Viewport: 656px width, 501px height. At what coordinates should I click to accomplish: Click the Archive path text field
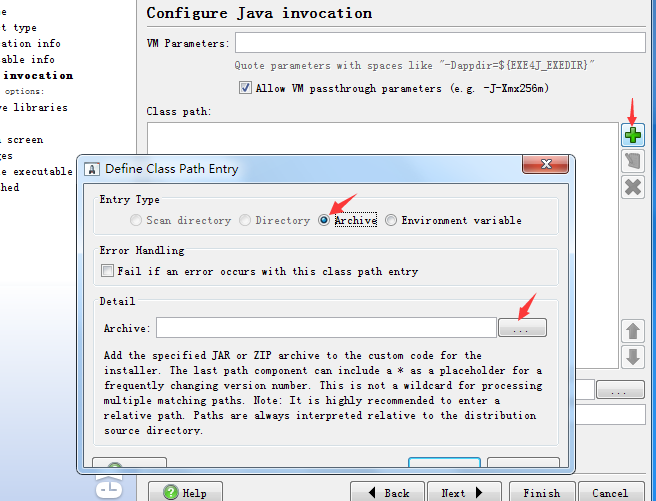326,327
